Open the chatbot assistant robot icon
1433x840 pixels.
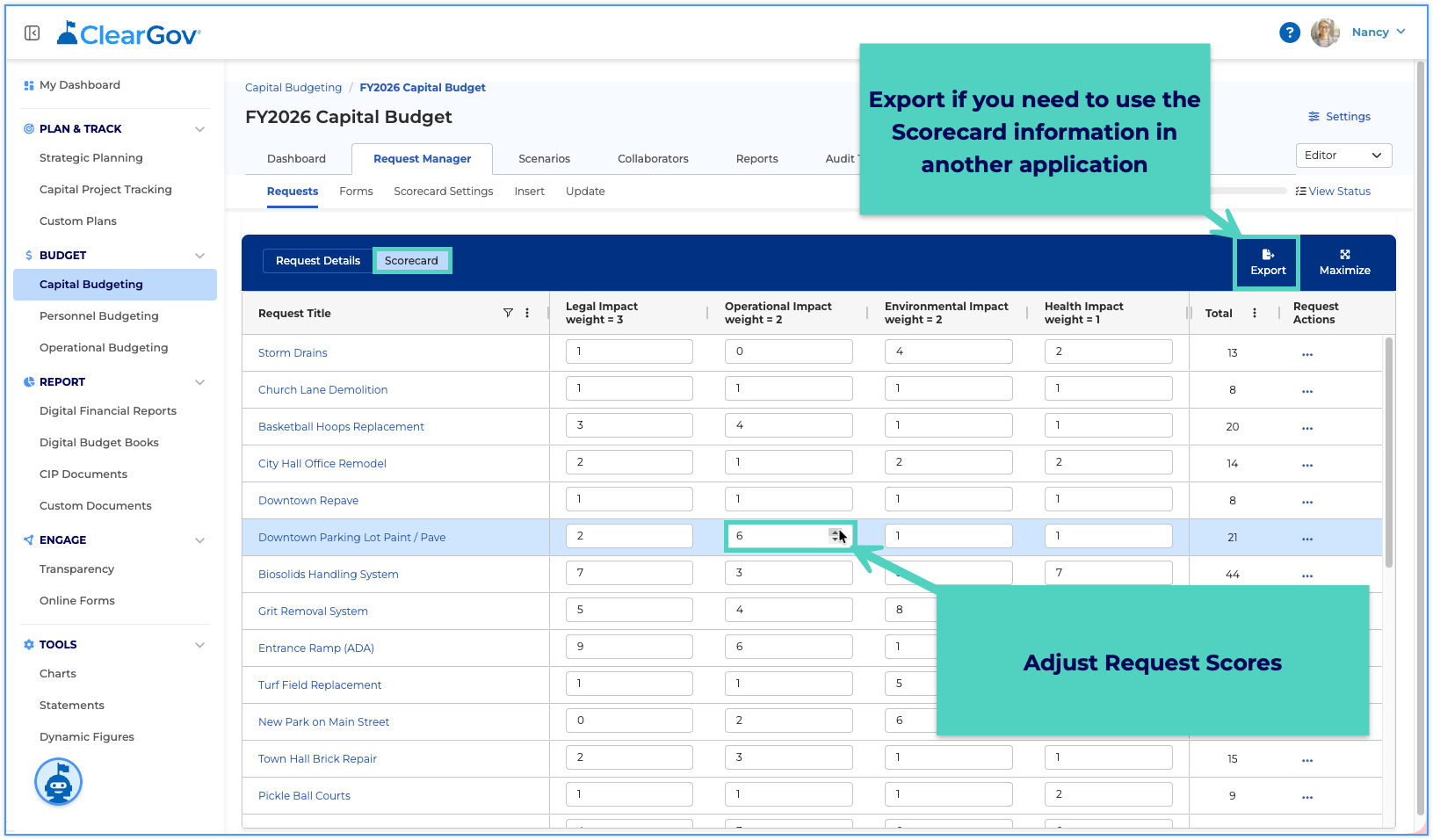tap(58, 781)
